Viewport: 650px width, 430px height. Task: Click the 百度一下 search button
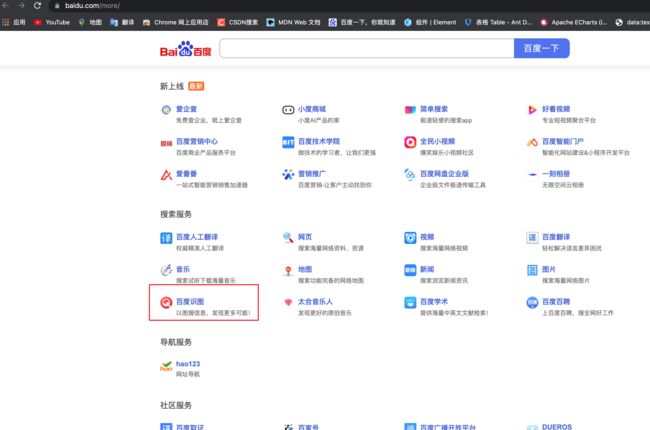[541, 49]
